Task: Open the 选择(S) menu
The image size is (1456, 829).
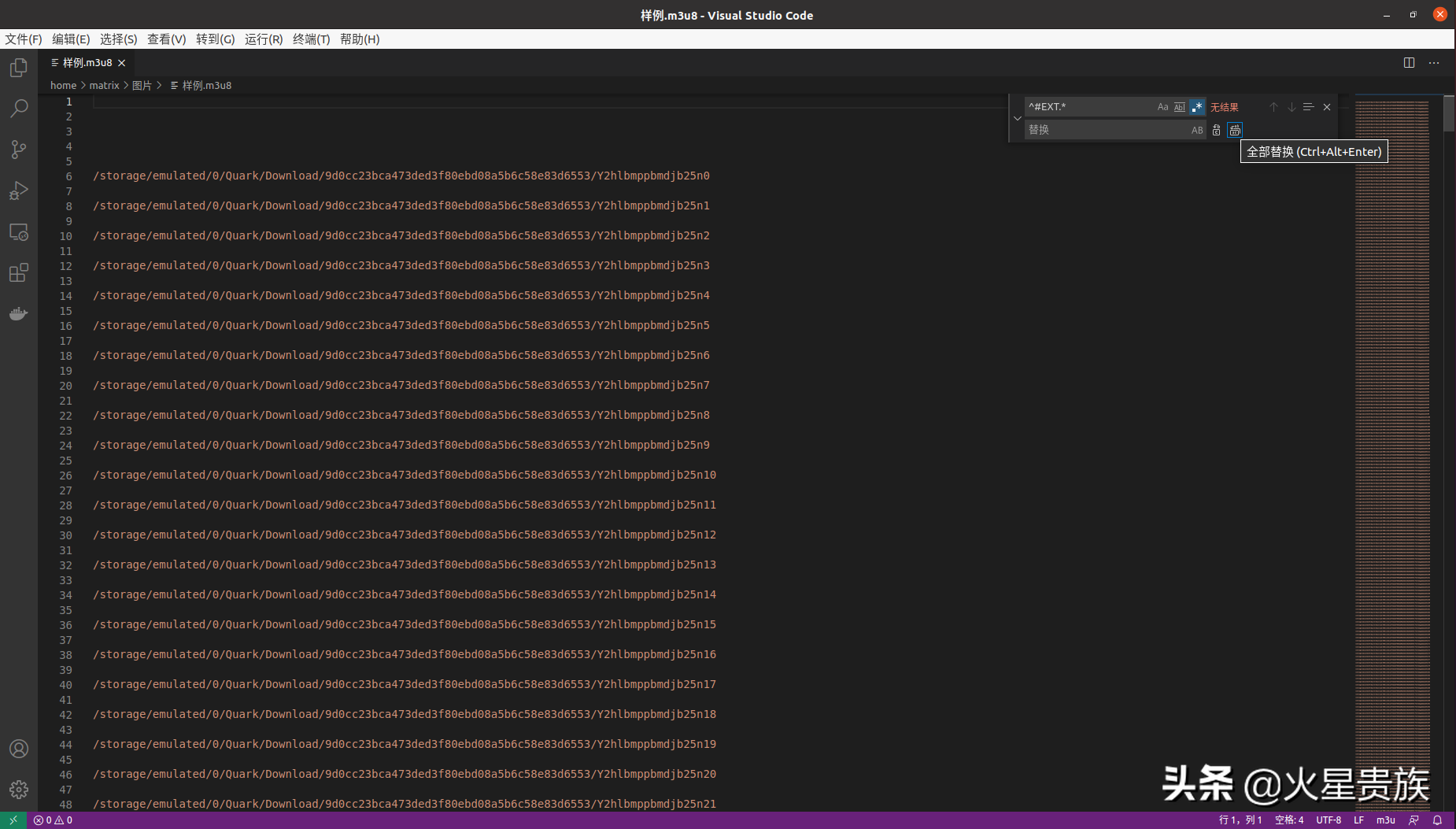Action: [x=119, y=39]
